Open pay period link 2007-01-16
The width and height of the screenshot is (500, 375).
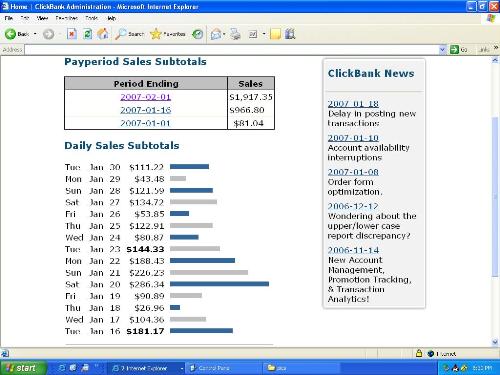[x=146, y=110]
